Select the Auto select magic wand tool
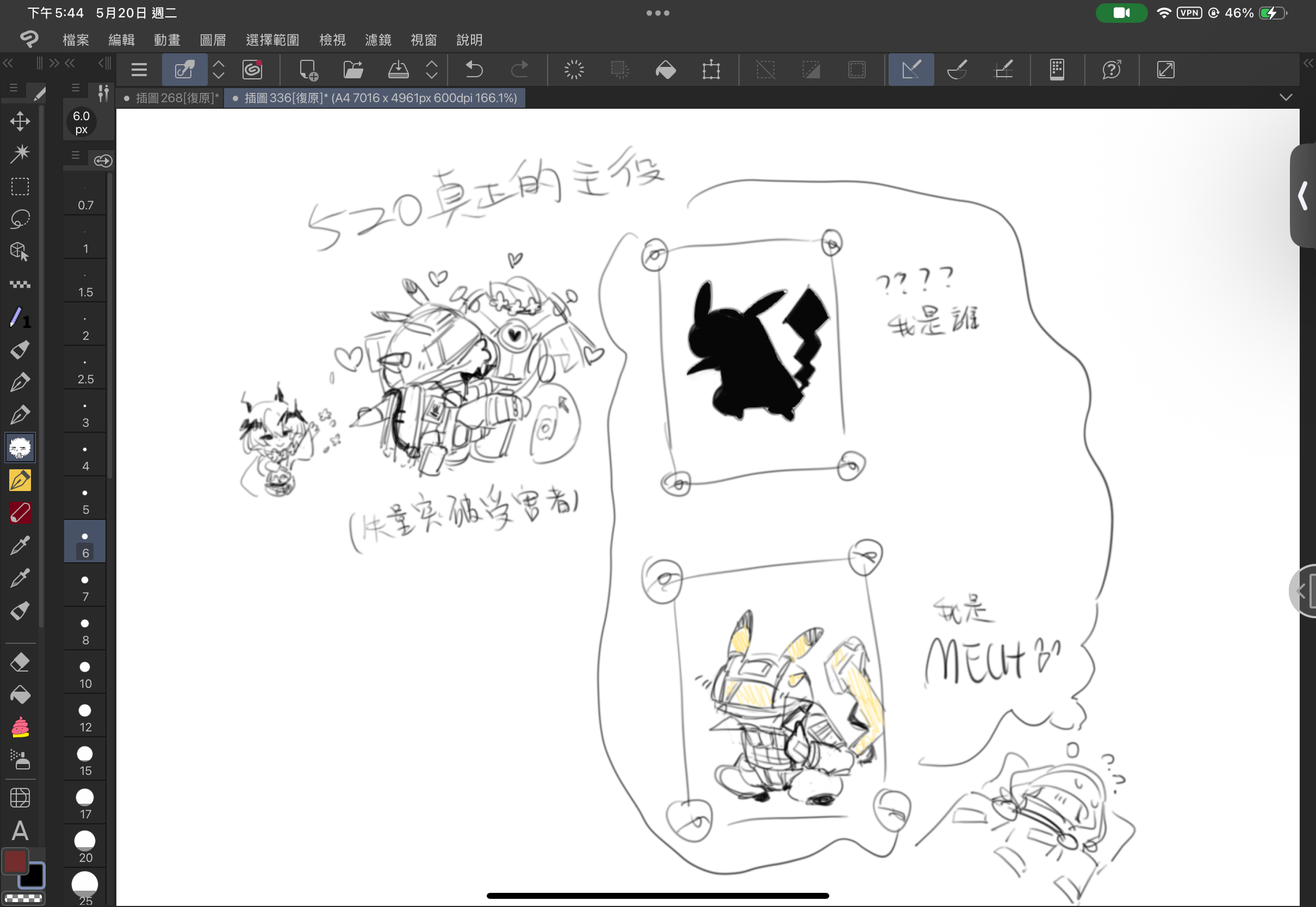 click(20, 153)
